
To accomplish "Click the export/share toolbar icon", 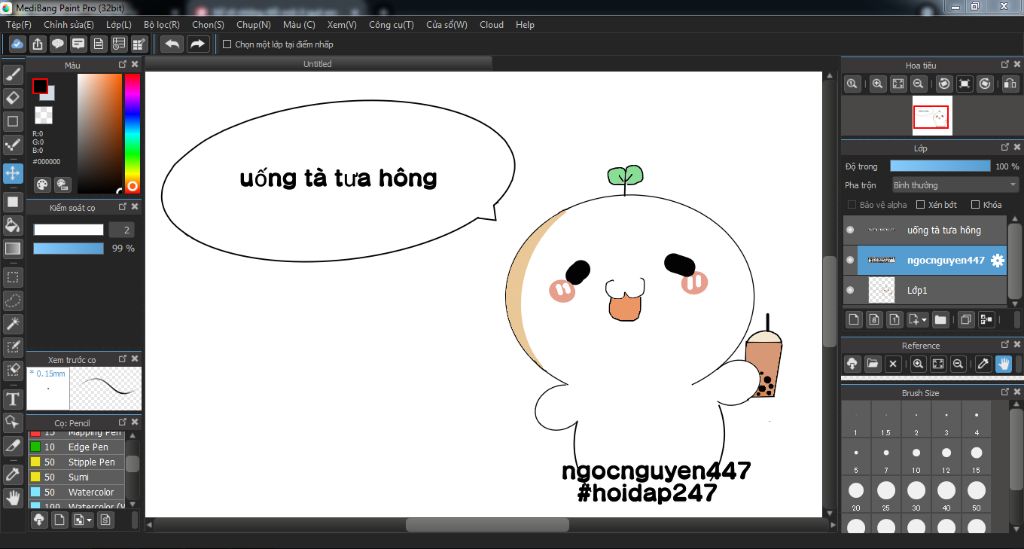I will 38,44.
